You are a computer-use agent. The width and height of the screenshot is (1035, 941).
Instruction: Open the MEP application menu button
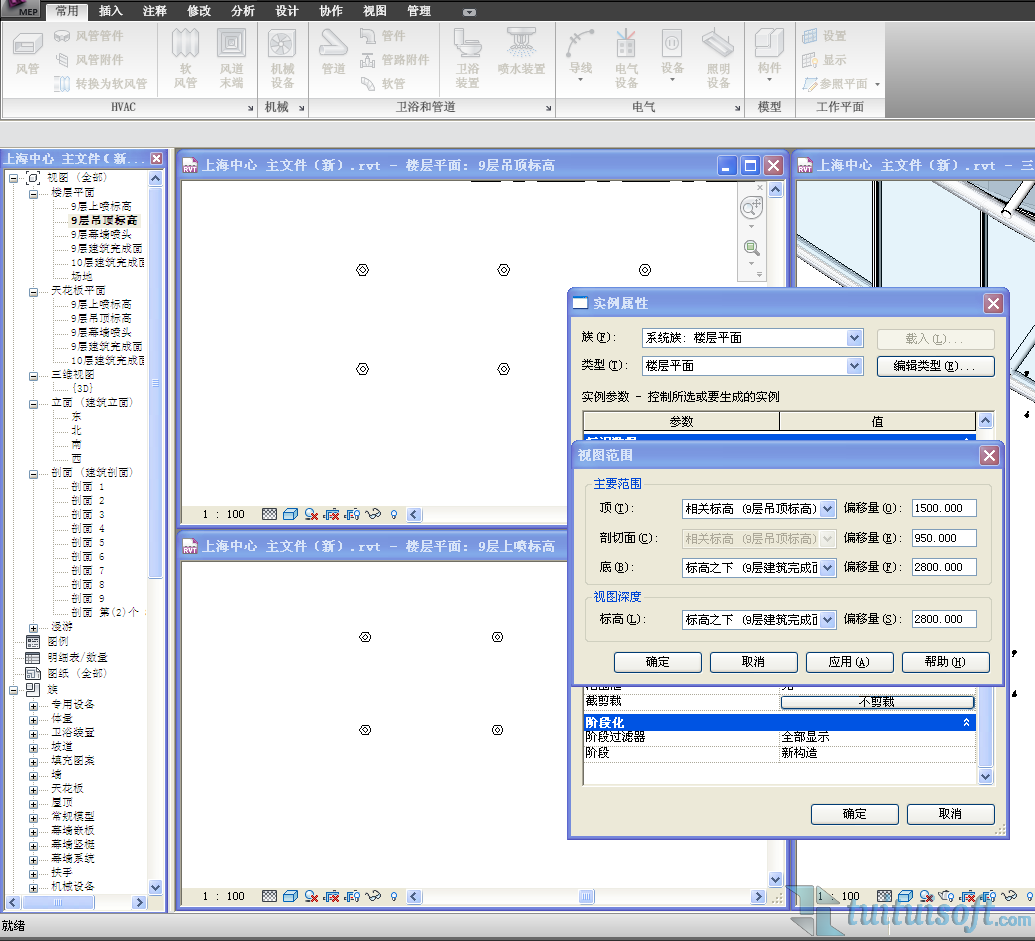[21, 10]
